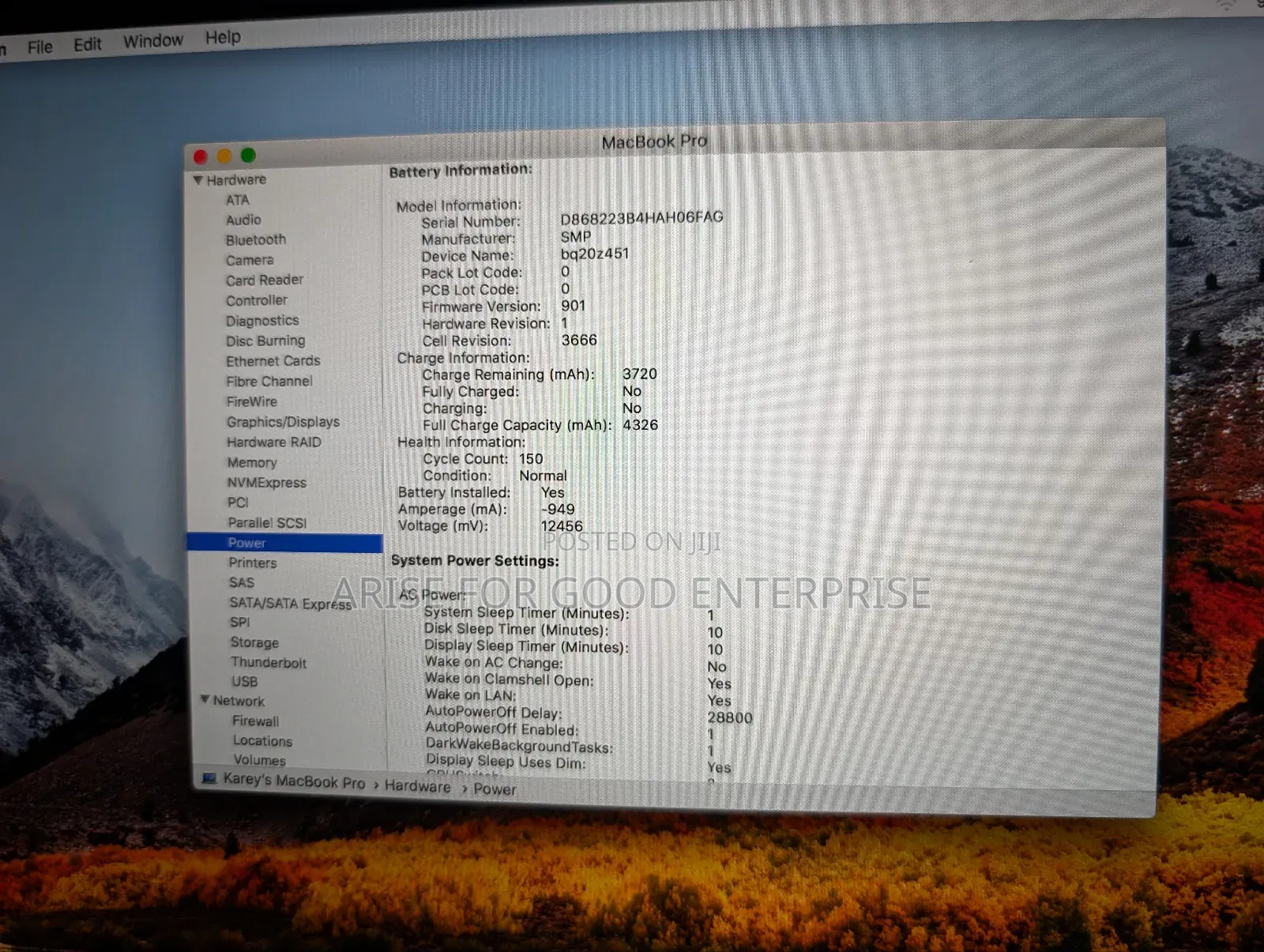Open the Edit menu
The height and width of the screenshot is (952, 1264).
click(x=88, y=44)
